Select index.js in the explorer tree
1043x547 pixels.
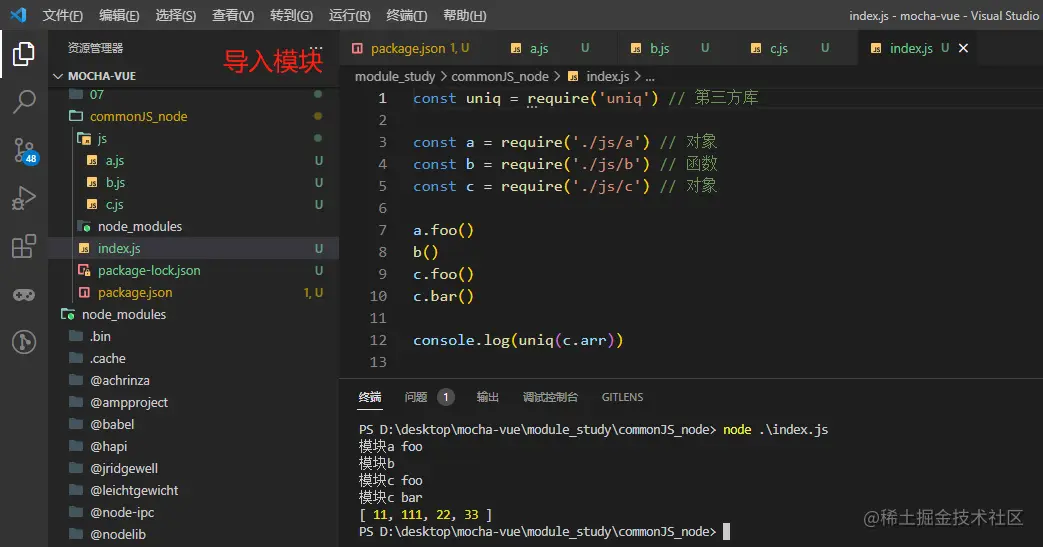(193, 248)
